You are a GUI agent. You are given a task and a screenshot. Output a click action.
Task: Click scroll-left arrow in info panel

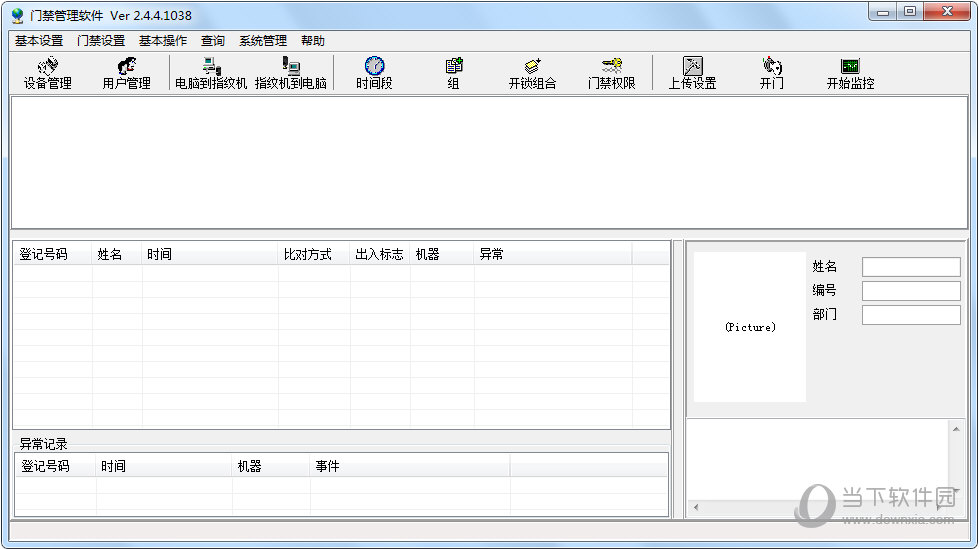tap(696, 507)
